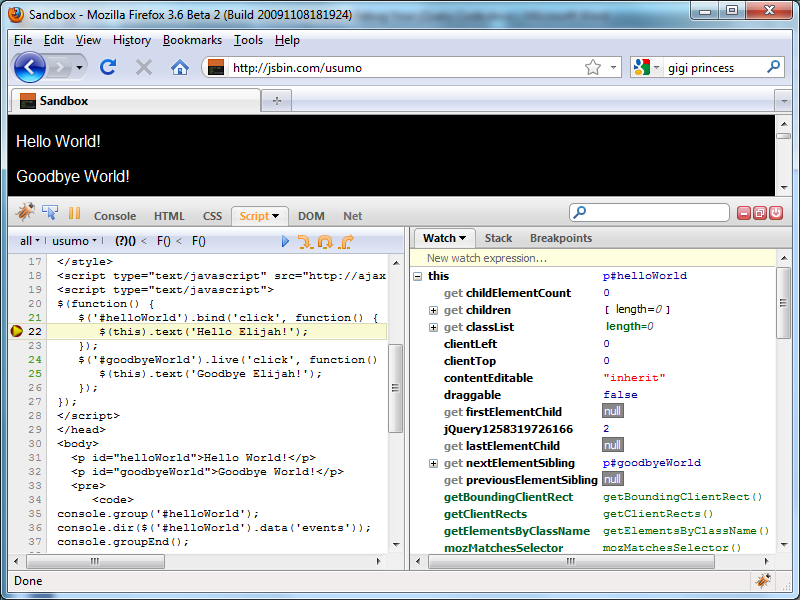Screen dimensions: 800x600
Task: Open the File menu
Action: tap(23, 40)
